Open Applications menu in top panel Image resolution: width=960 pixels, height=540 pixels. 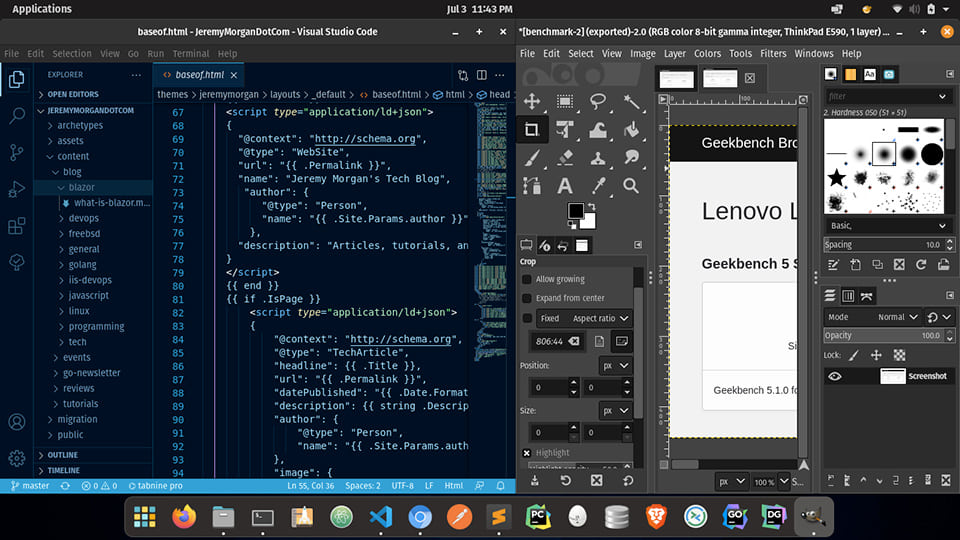[42, 9]
